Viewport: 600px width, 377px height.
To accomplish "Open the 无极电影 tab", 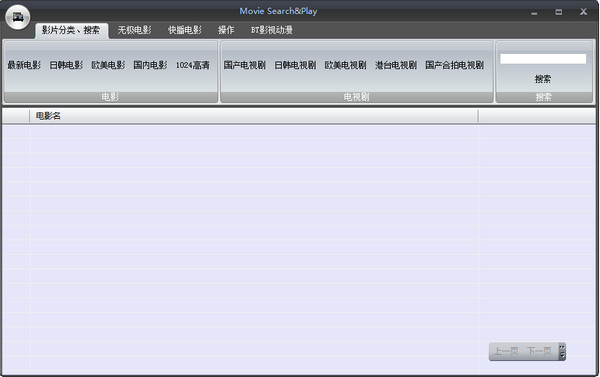I will (134, 30).
